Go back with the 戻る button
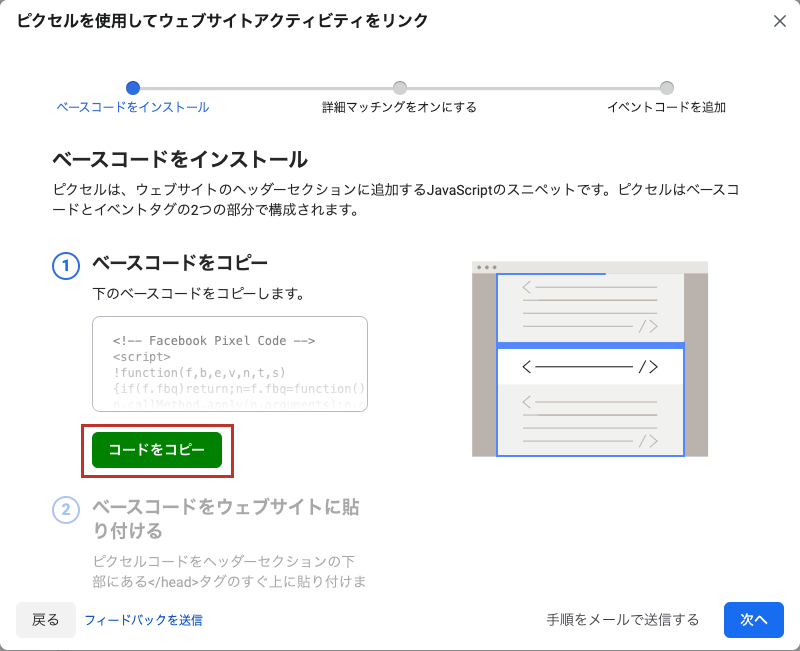 click(46, 620)
